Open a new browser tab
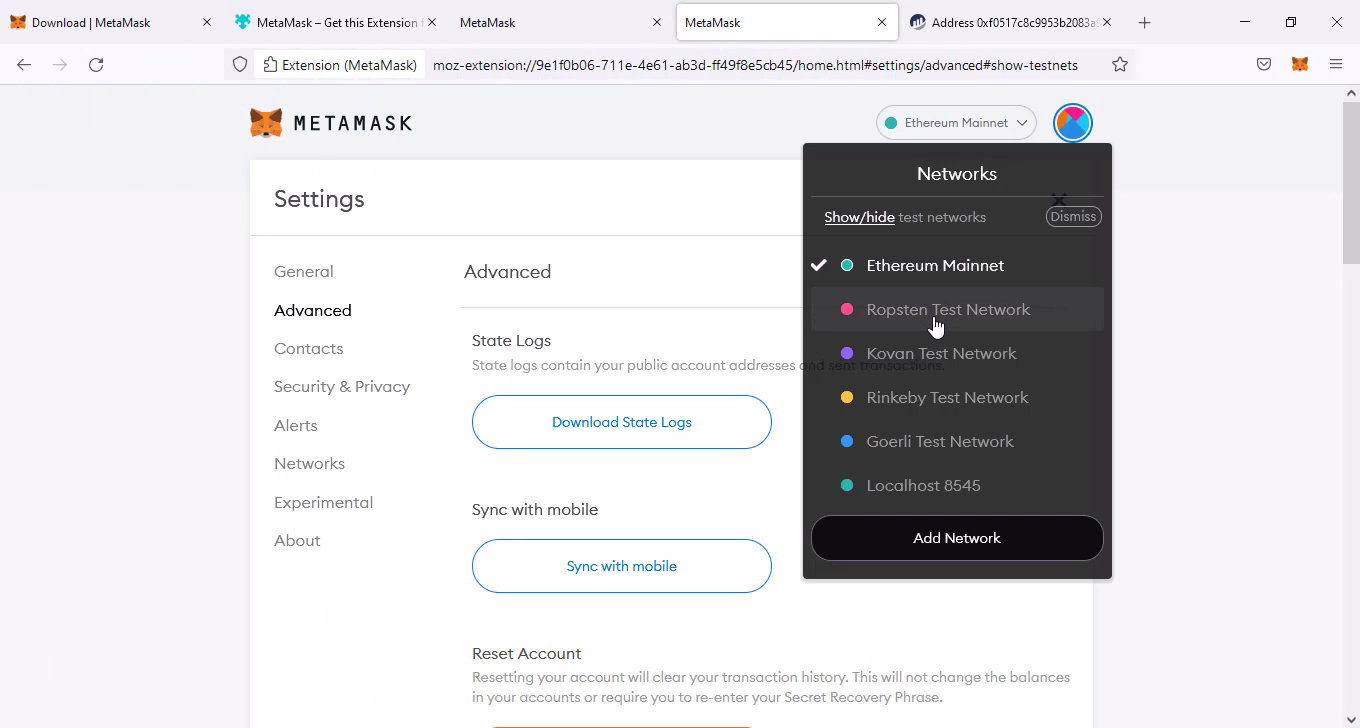This screenshot has width=1360, height=728. point(1144,22)
